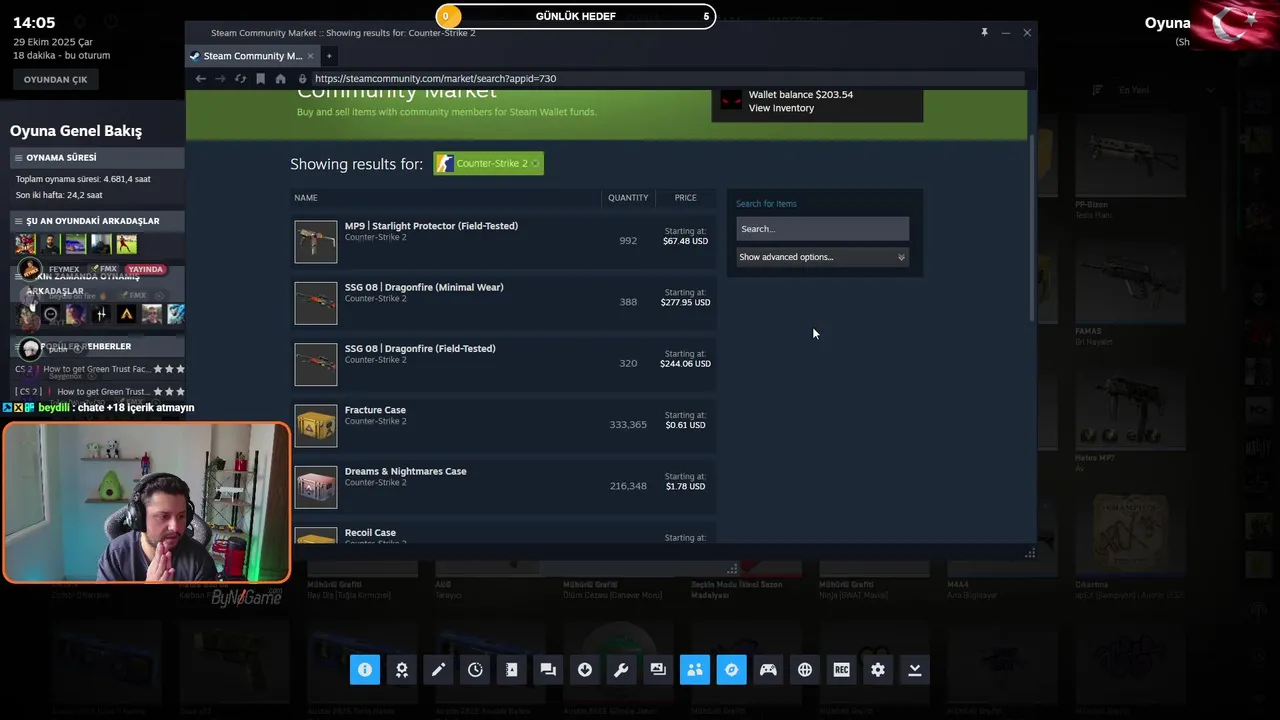Open achievements ribbon icon in overlay toolbar
This screenshot has height=720, width=1280.
[x=402, y=670]
